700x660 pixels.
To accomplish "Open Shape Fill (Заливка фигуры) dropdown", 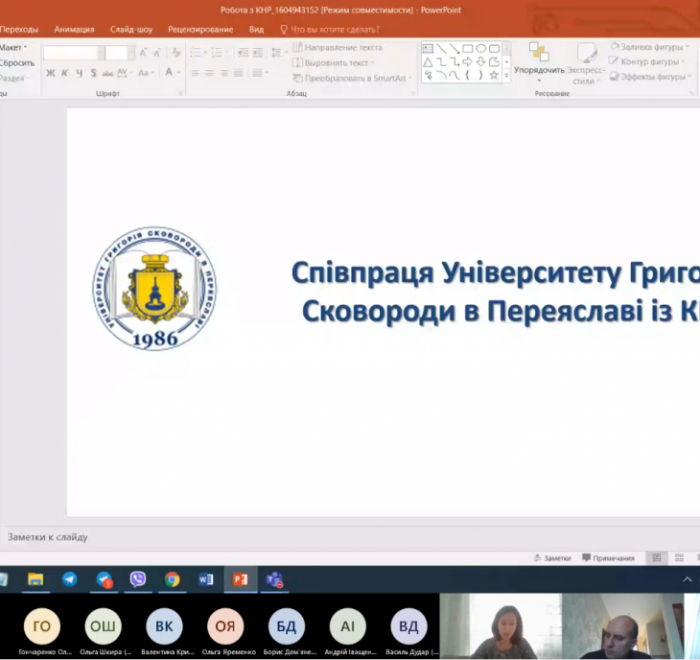I will [650, 47].
